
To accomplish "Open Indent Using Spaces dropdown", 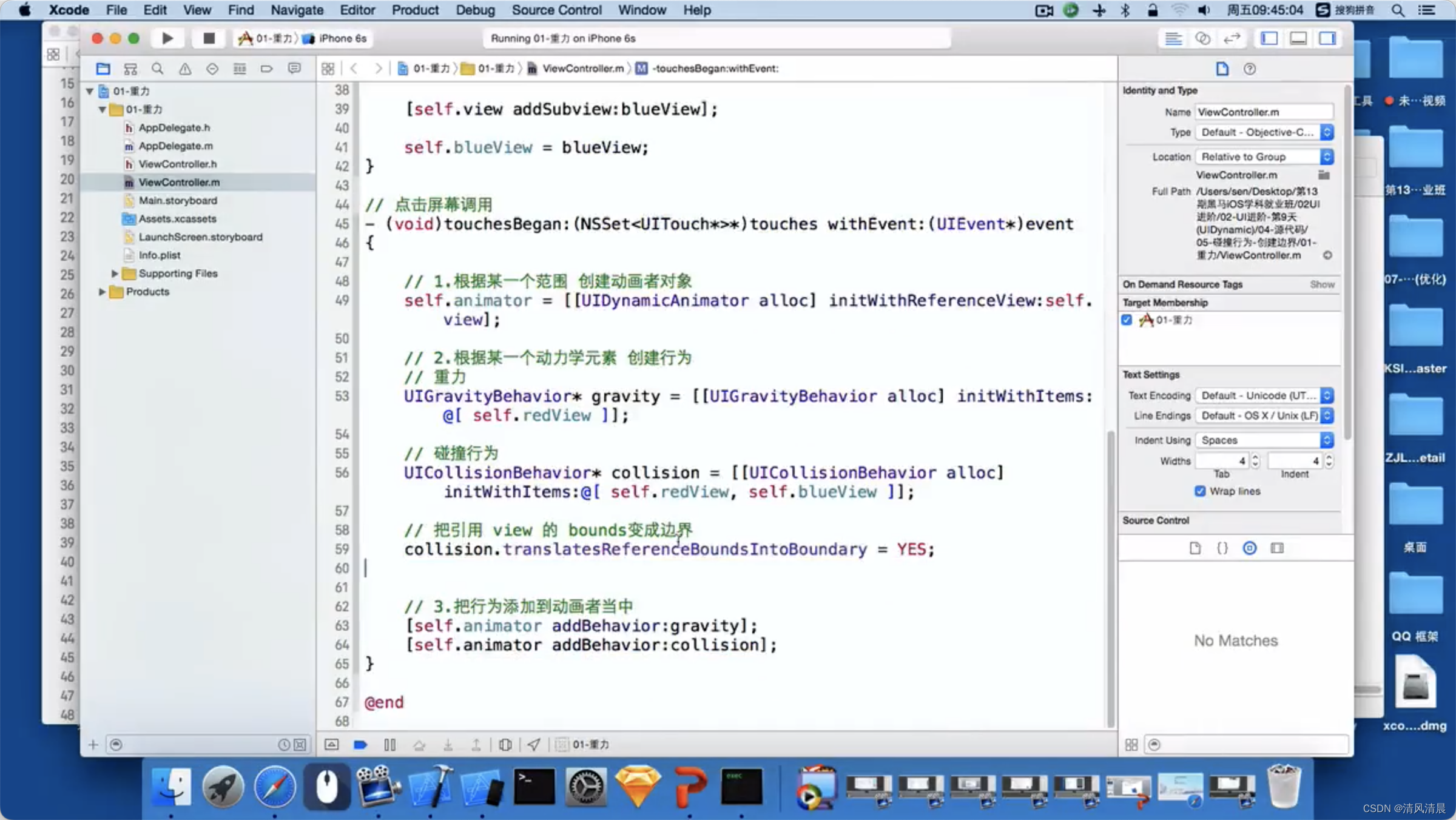I will 1264,440.
